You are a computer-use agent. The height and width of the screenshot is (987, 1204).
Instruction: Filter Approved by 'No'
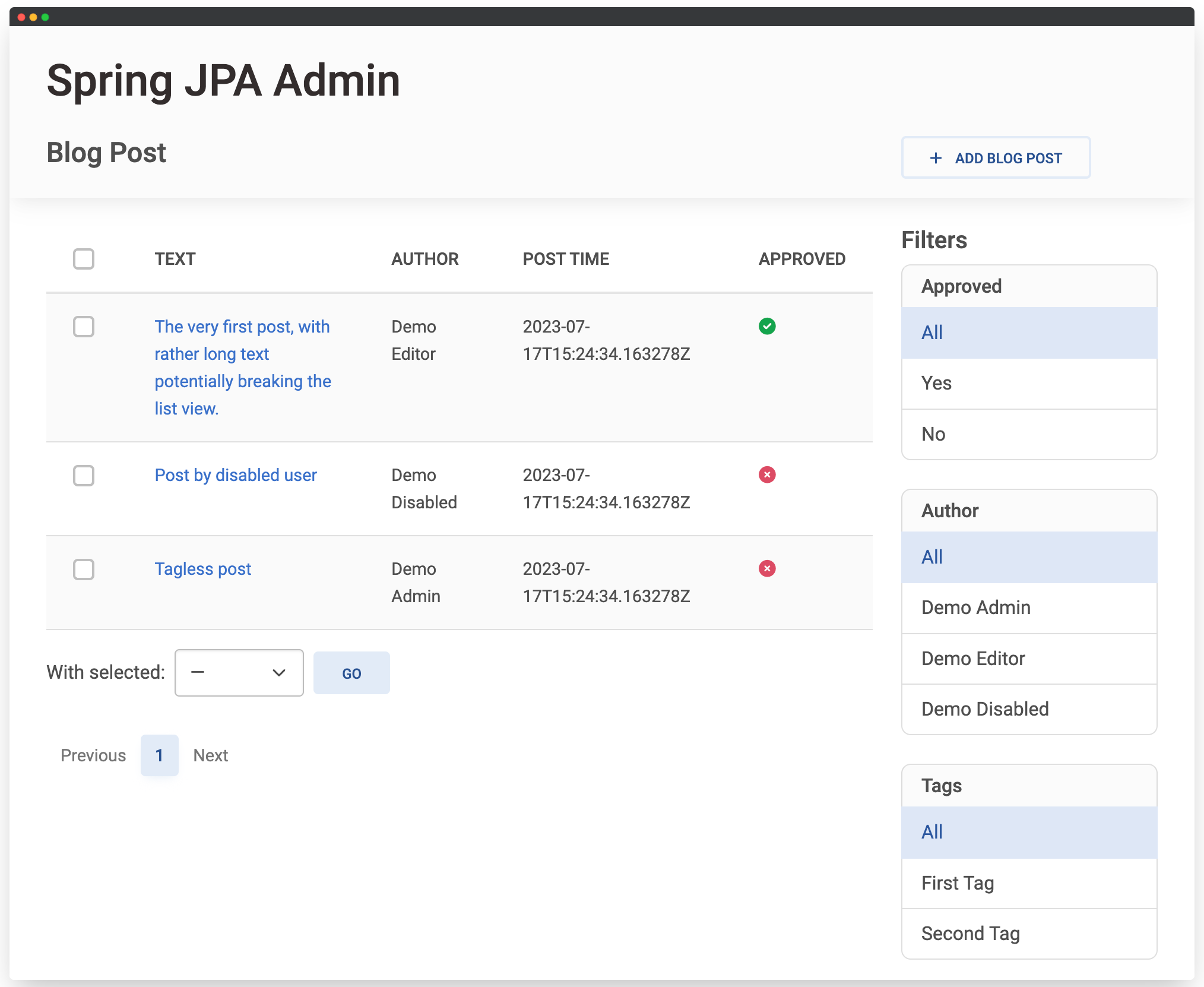tap(1029, 434)
